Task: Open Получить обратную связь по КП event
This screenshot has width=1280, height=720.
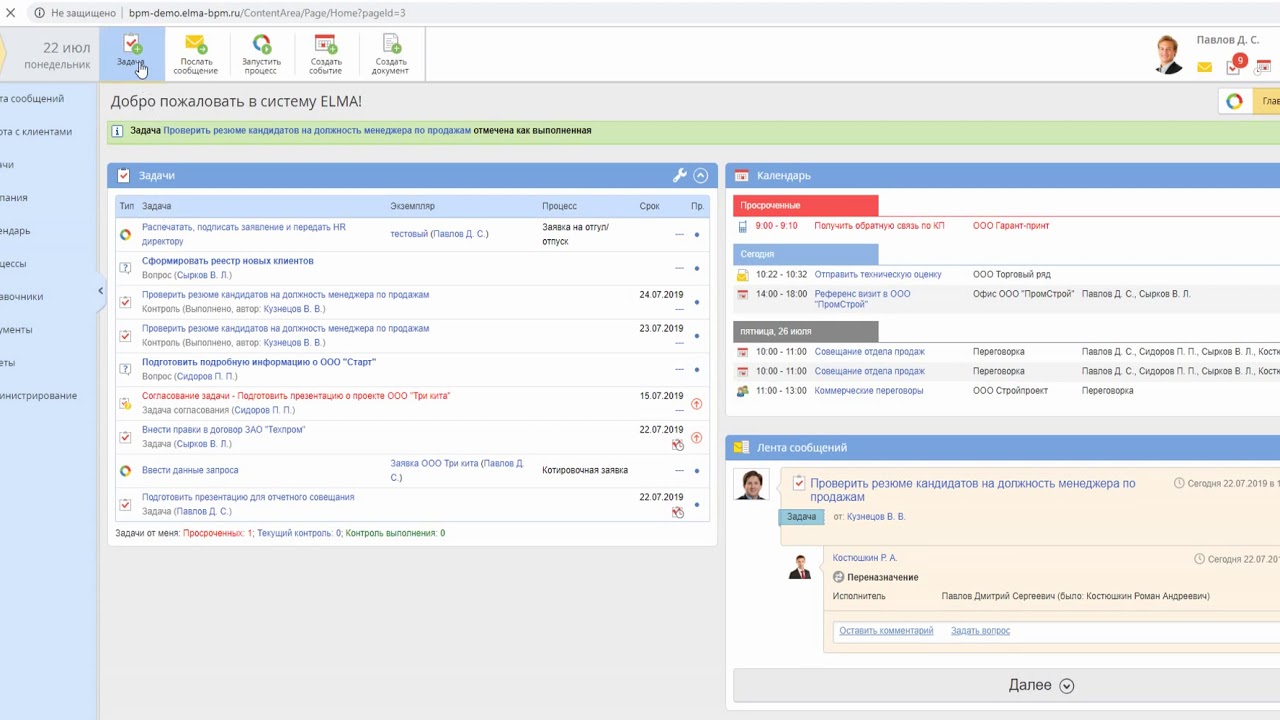Action: coord(879,226)
